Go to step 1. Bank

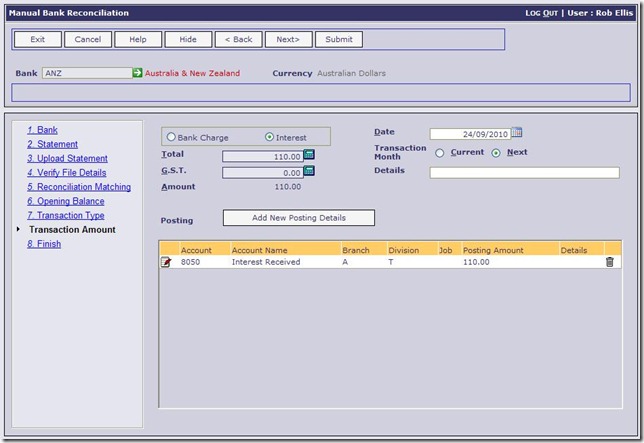coord(42,130)
